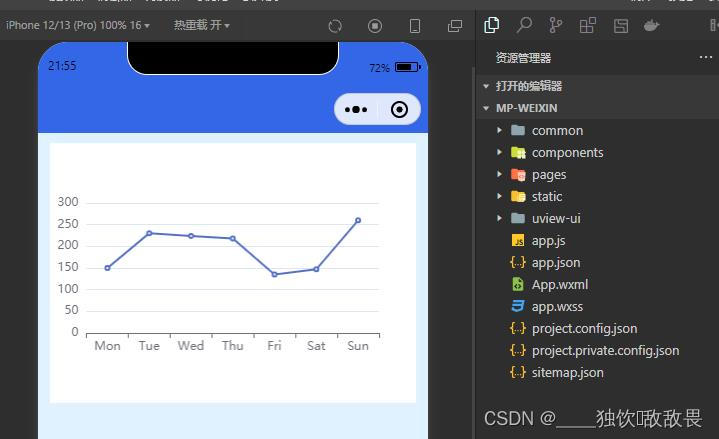Click the blue css icon of app.wxss

point(518,306)
